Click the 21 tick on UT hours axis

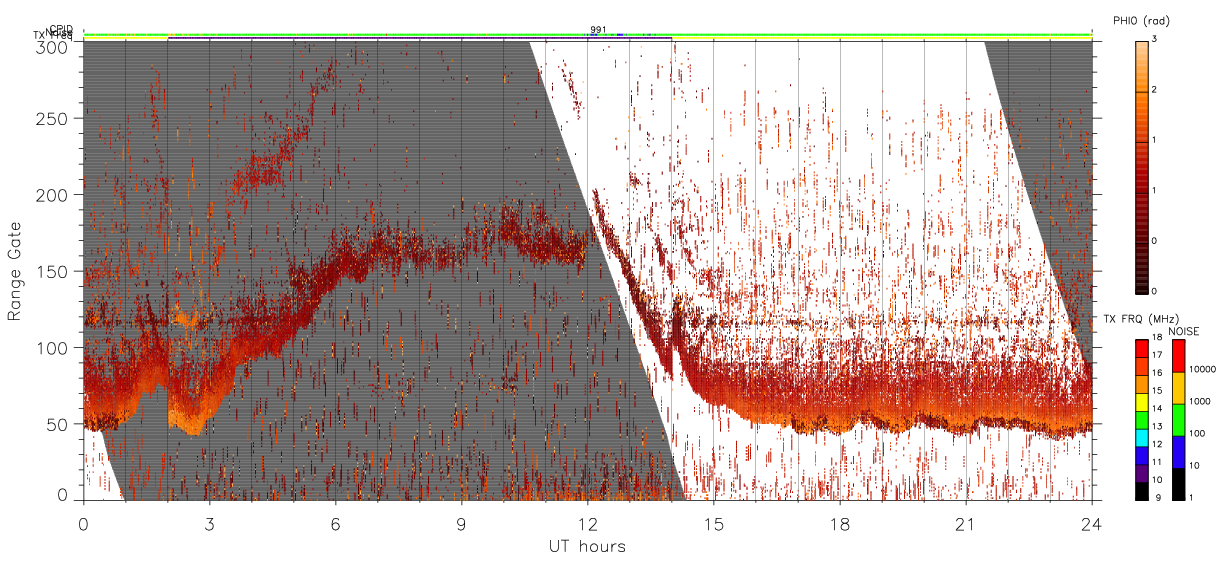click(x=966, y=523)
